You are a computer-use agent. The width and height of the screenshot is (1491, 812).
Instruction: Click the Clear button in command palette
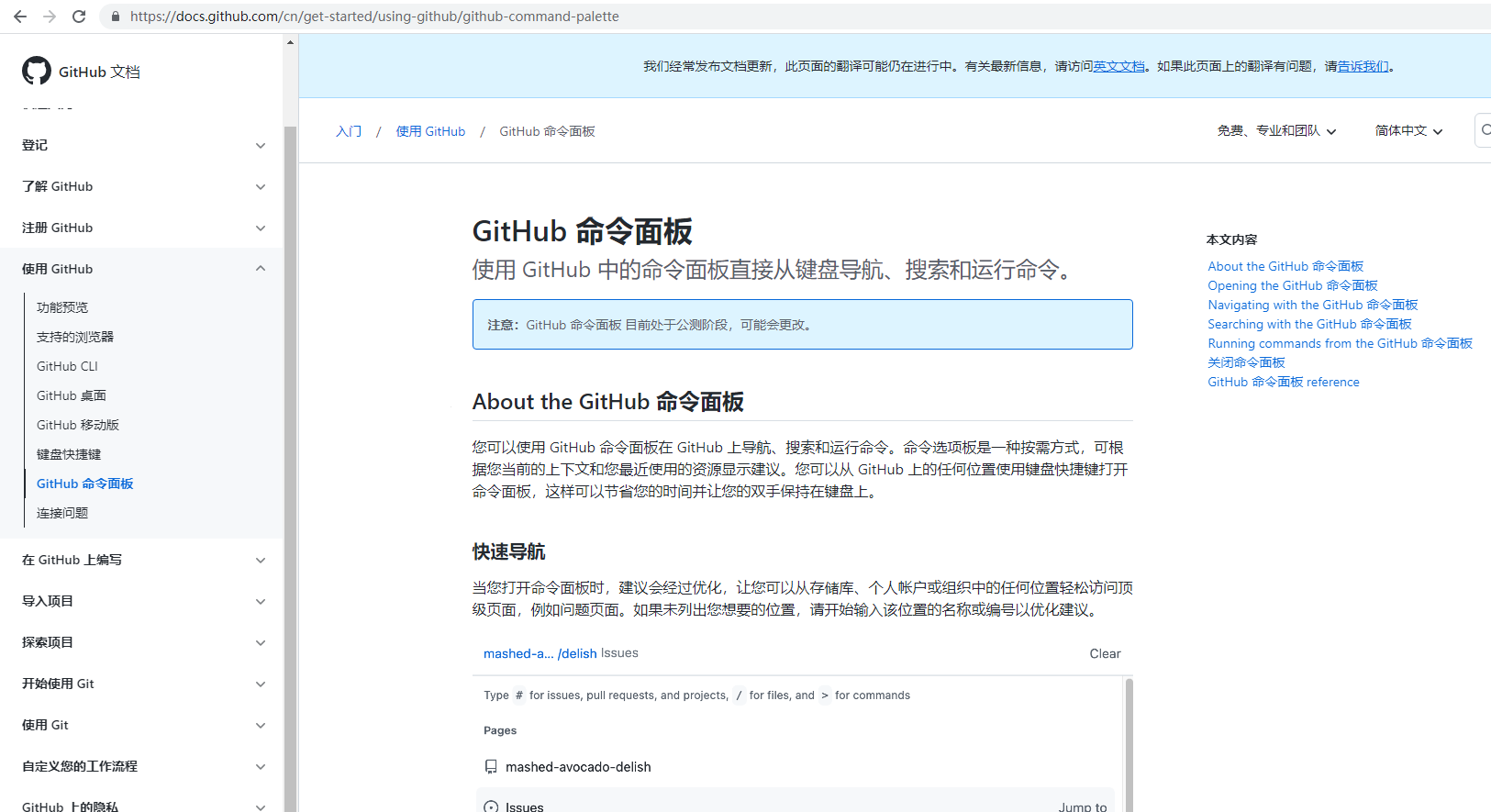1105,653
